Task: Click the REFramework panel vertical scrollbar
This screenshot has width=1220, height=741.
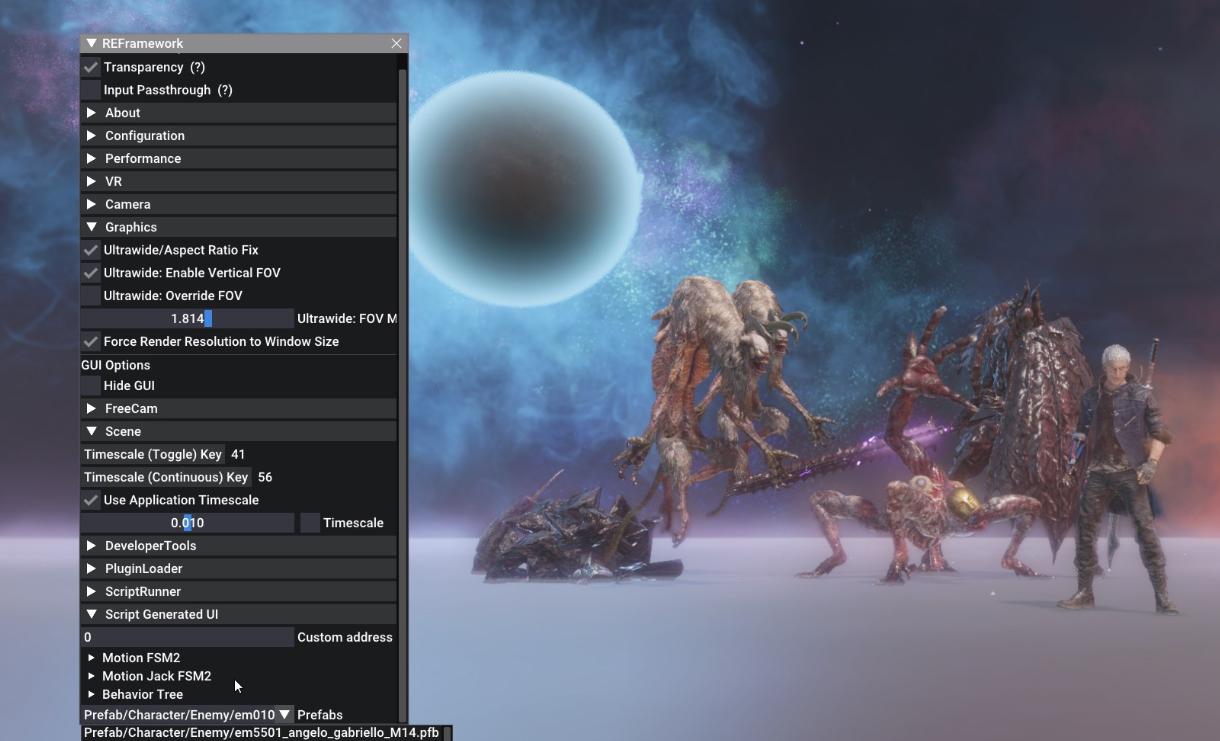Action: pyautogui.click(x=403, y=394)
